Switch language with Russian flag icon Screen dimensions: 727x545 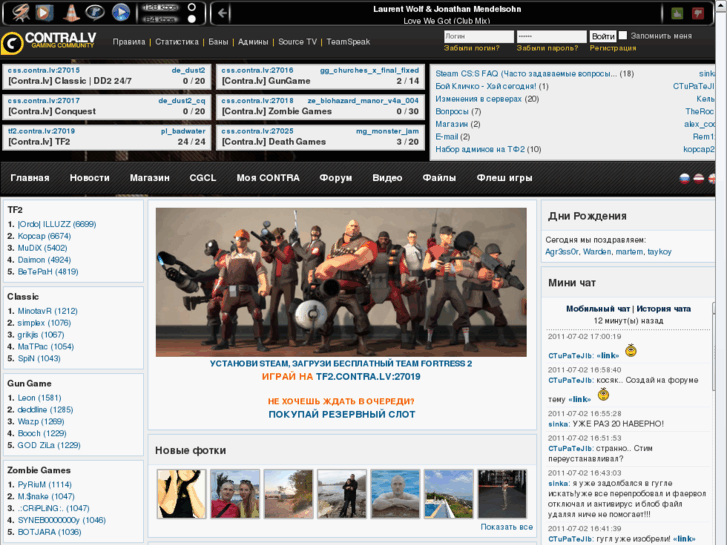[685, 179]
